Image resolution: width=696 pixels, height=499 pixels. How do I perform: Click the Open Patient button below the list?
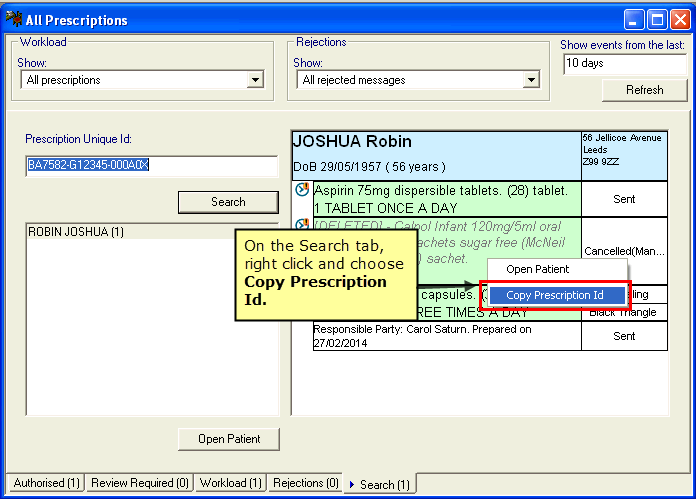(x=228, y=439)
